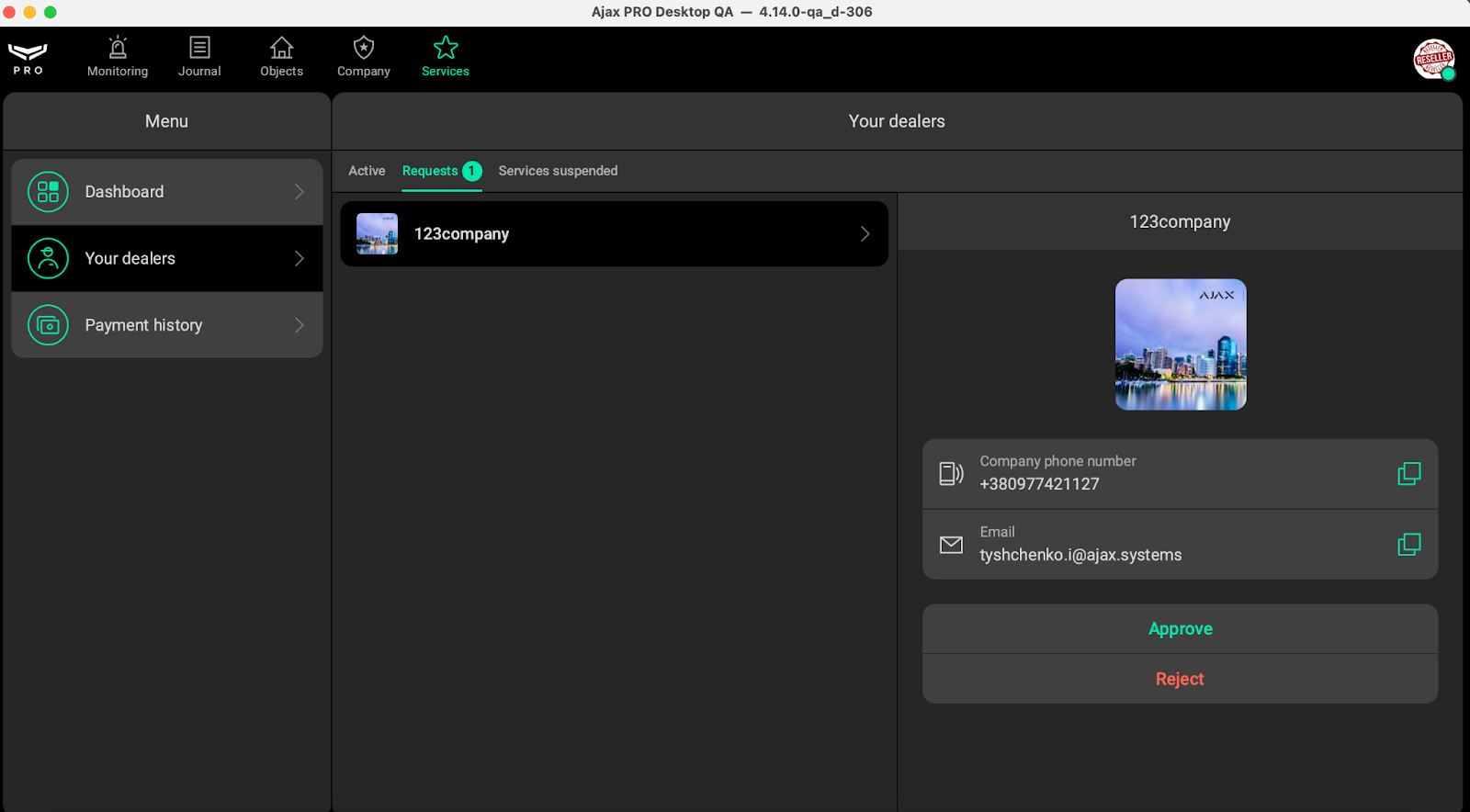
Task: Select the Services star icon
Action: [446, 48]
